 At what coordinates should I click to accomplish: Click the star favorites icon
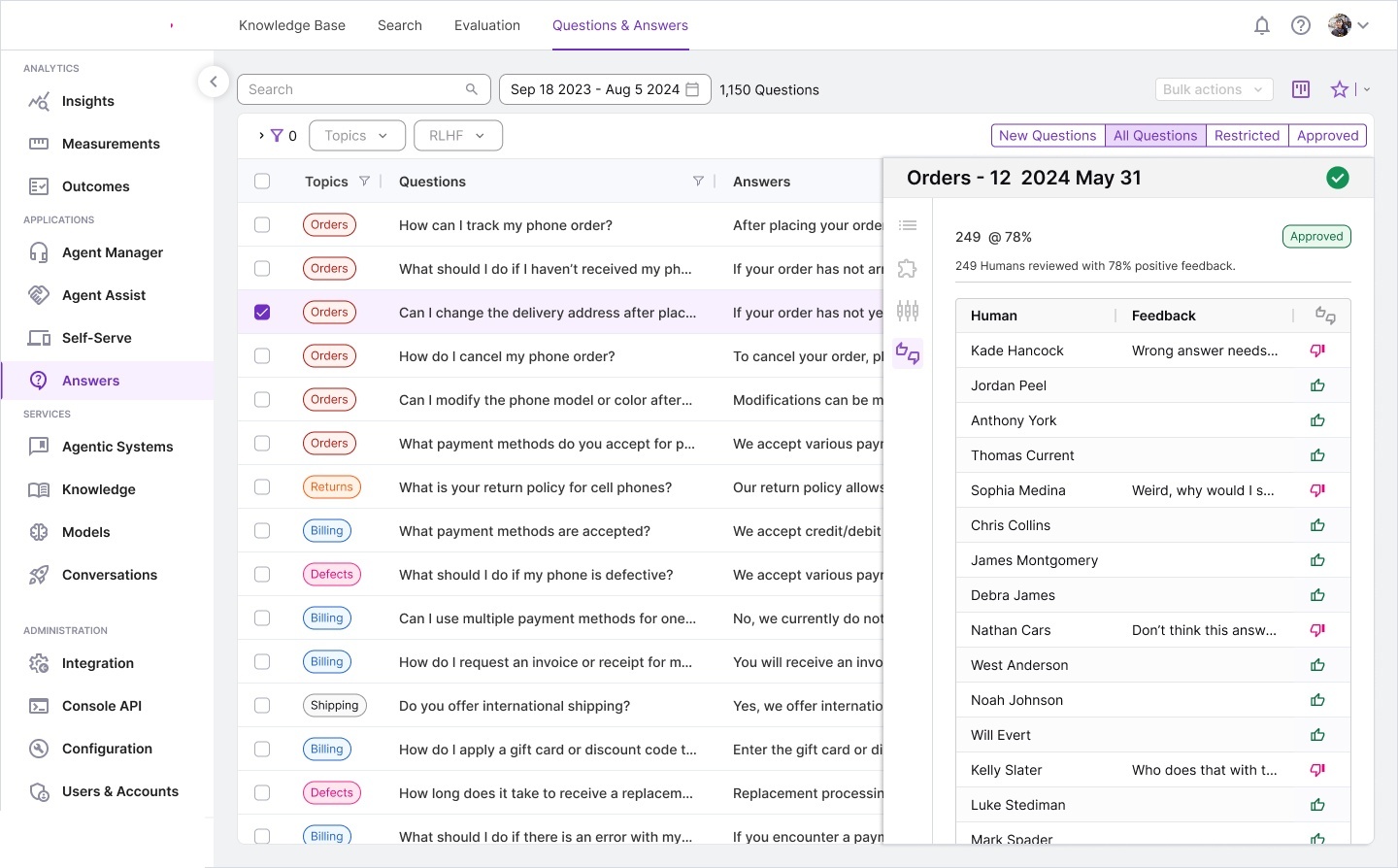1340,89
